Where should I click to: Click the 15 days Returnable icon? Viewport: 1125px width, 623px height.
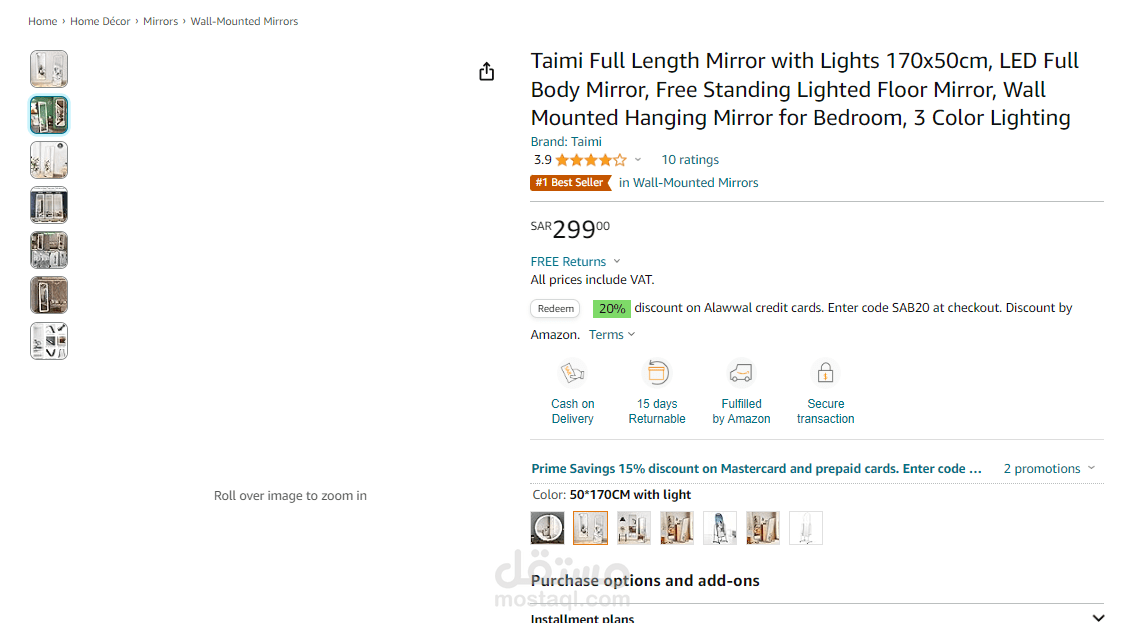(657, 373)
